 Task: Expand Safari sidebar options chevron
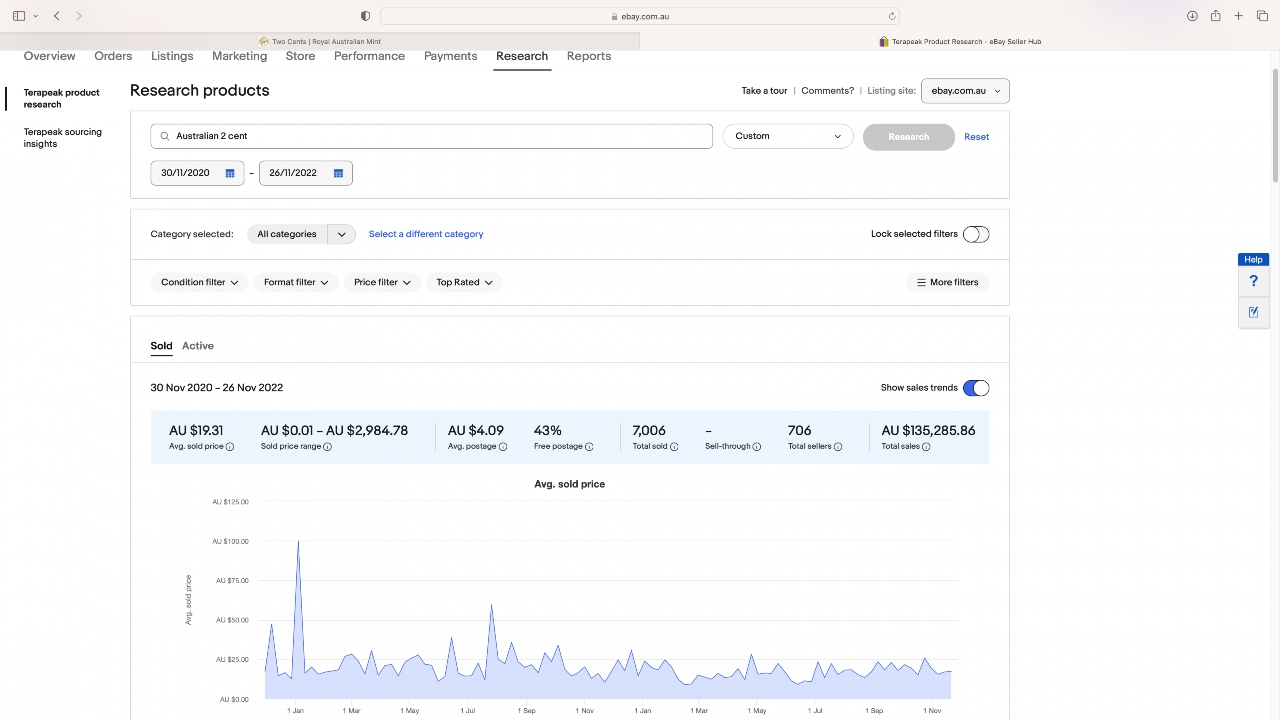(36, 16)
